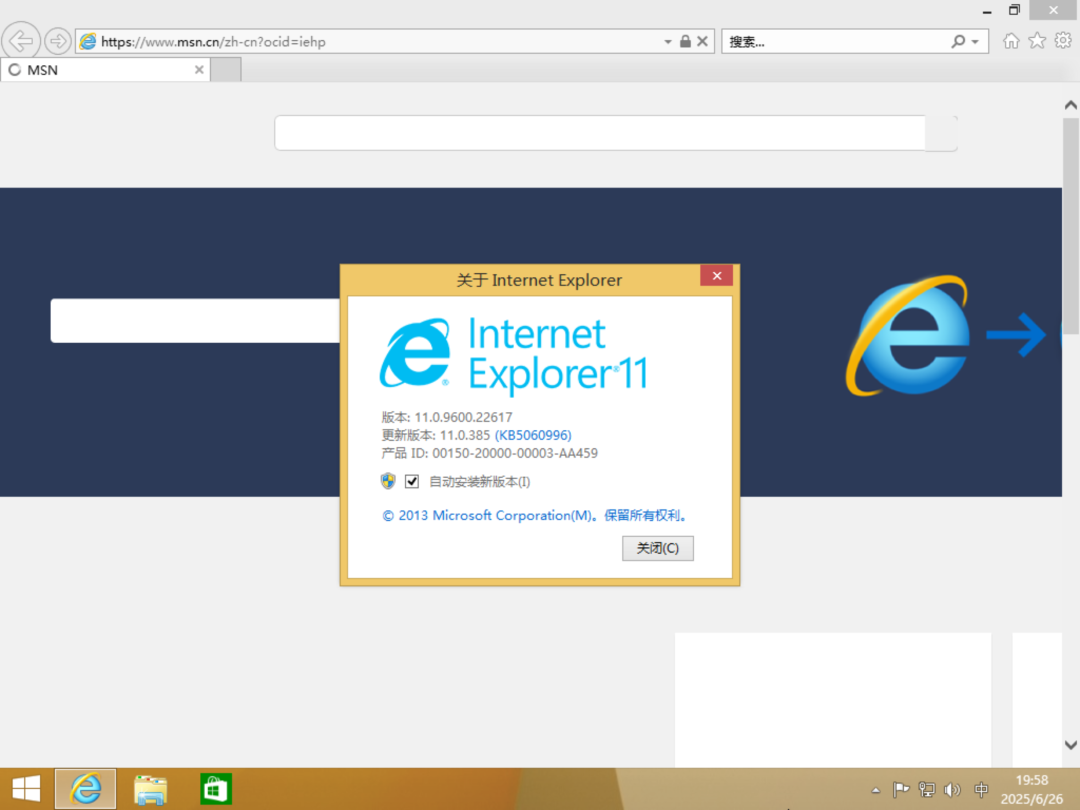Switch to the MSN tab

(x=106, y=70)
